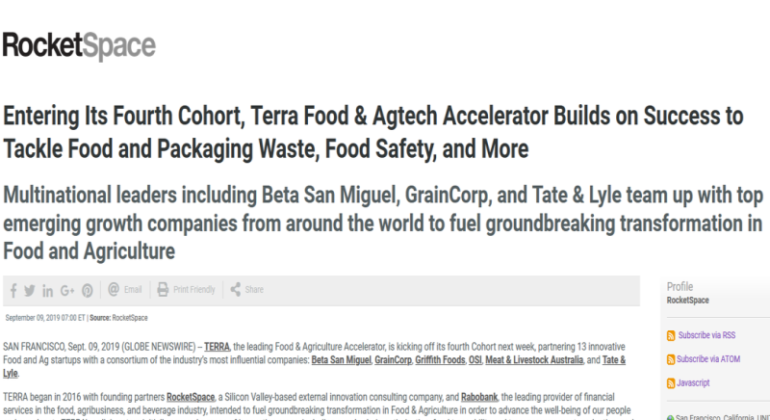The image size is (770, 420).
Task: Share the article on Facebook
Action: click(x=14, y=290)
